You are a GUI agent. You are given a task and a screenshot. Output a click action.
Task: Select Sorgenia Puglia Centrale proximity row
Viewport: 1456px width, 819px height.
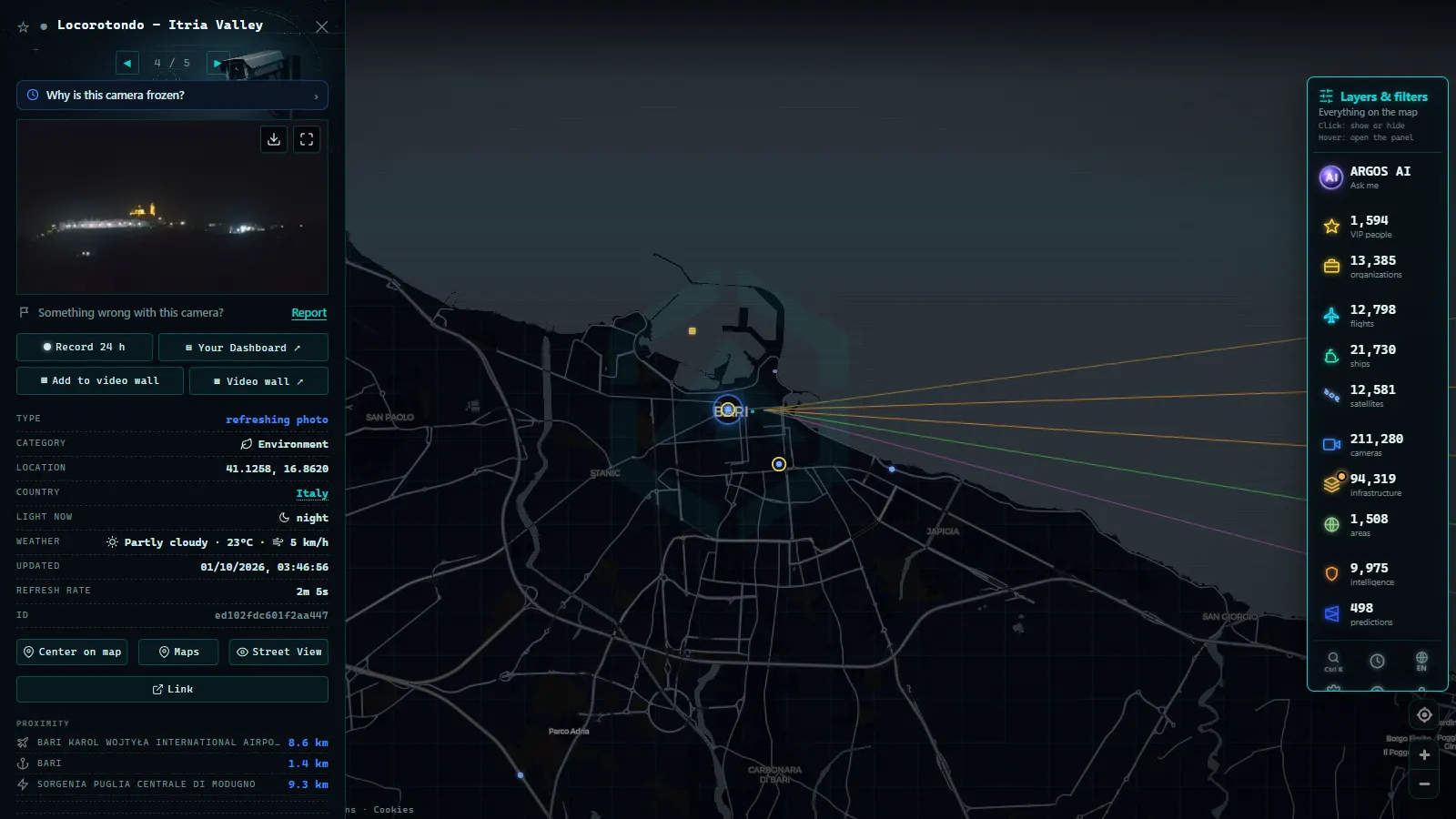click(172, 784)
